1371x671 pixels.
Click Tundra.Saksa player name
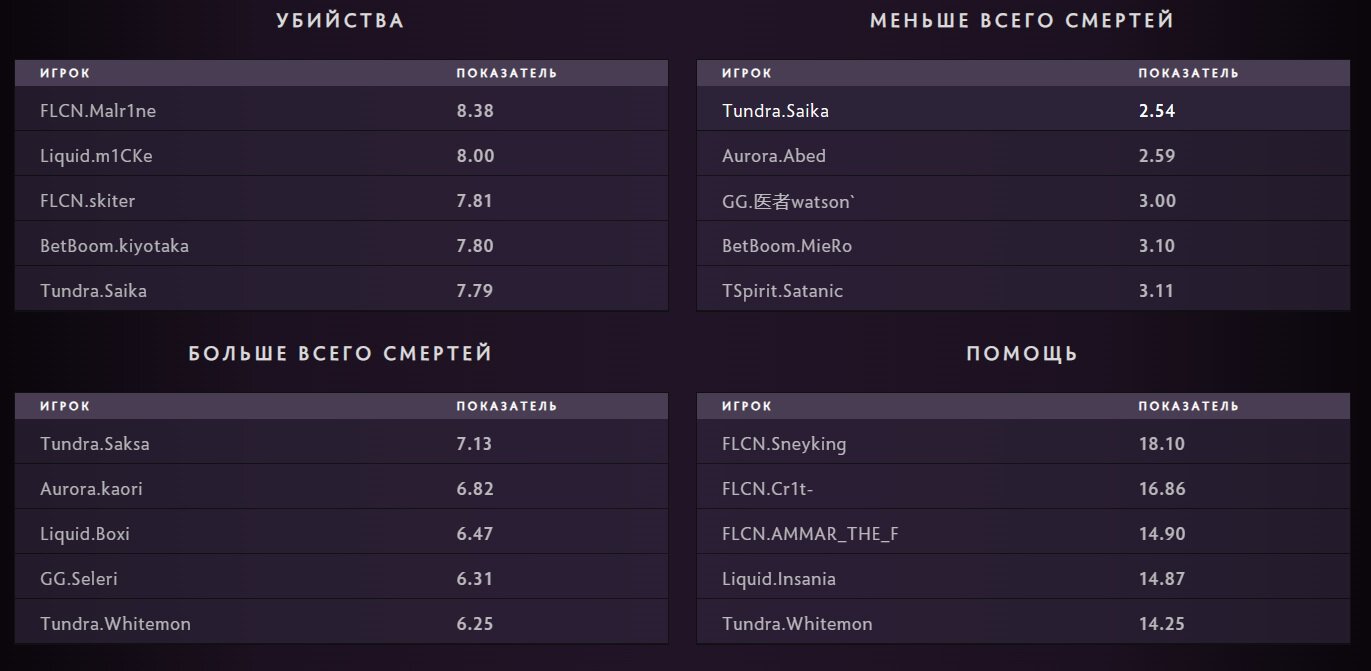pos(95,444)
